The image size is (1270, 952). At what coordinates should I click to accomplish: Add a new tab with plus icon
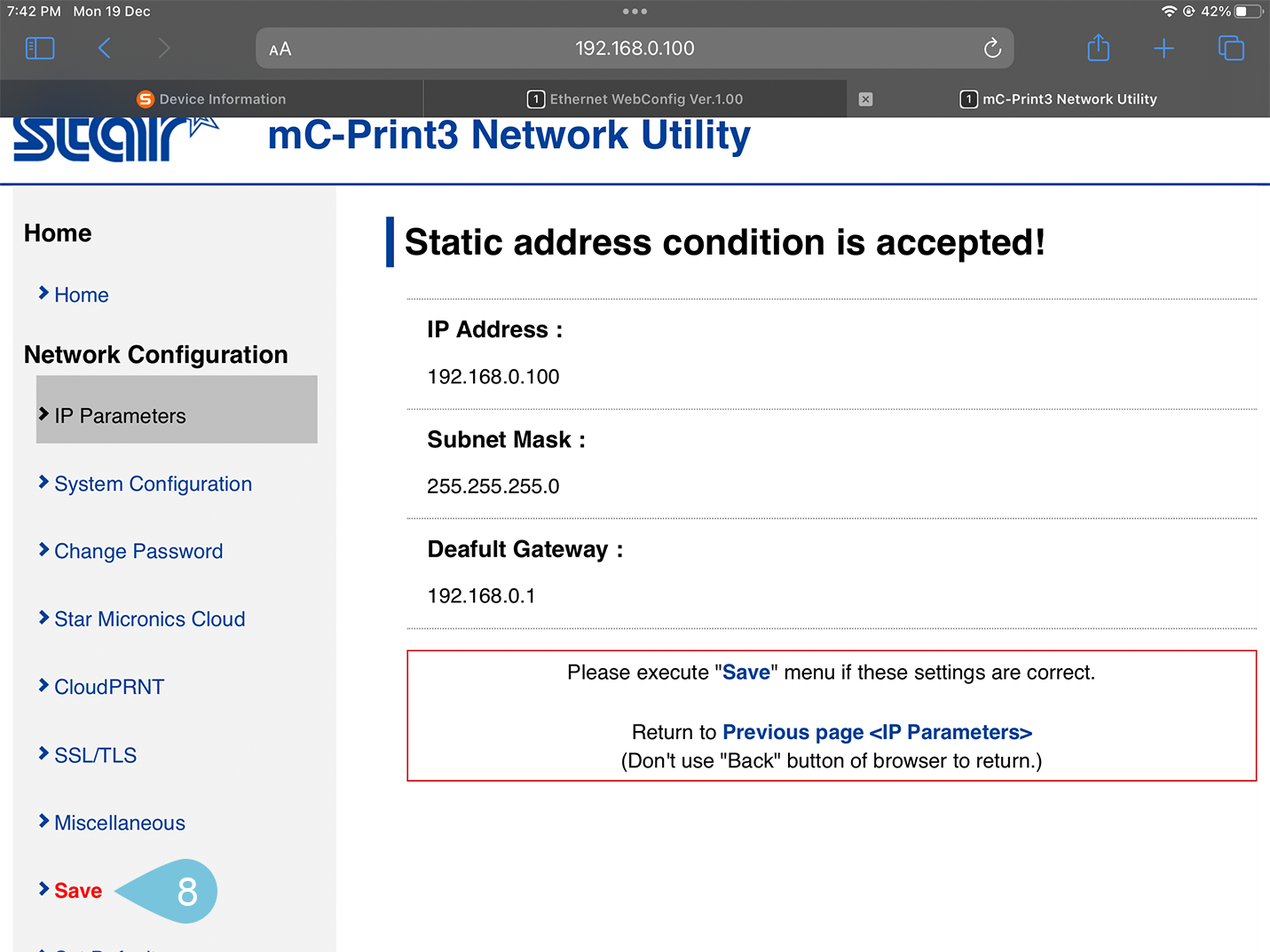coord(1164,48)
